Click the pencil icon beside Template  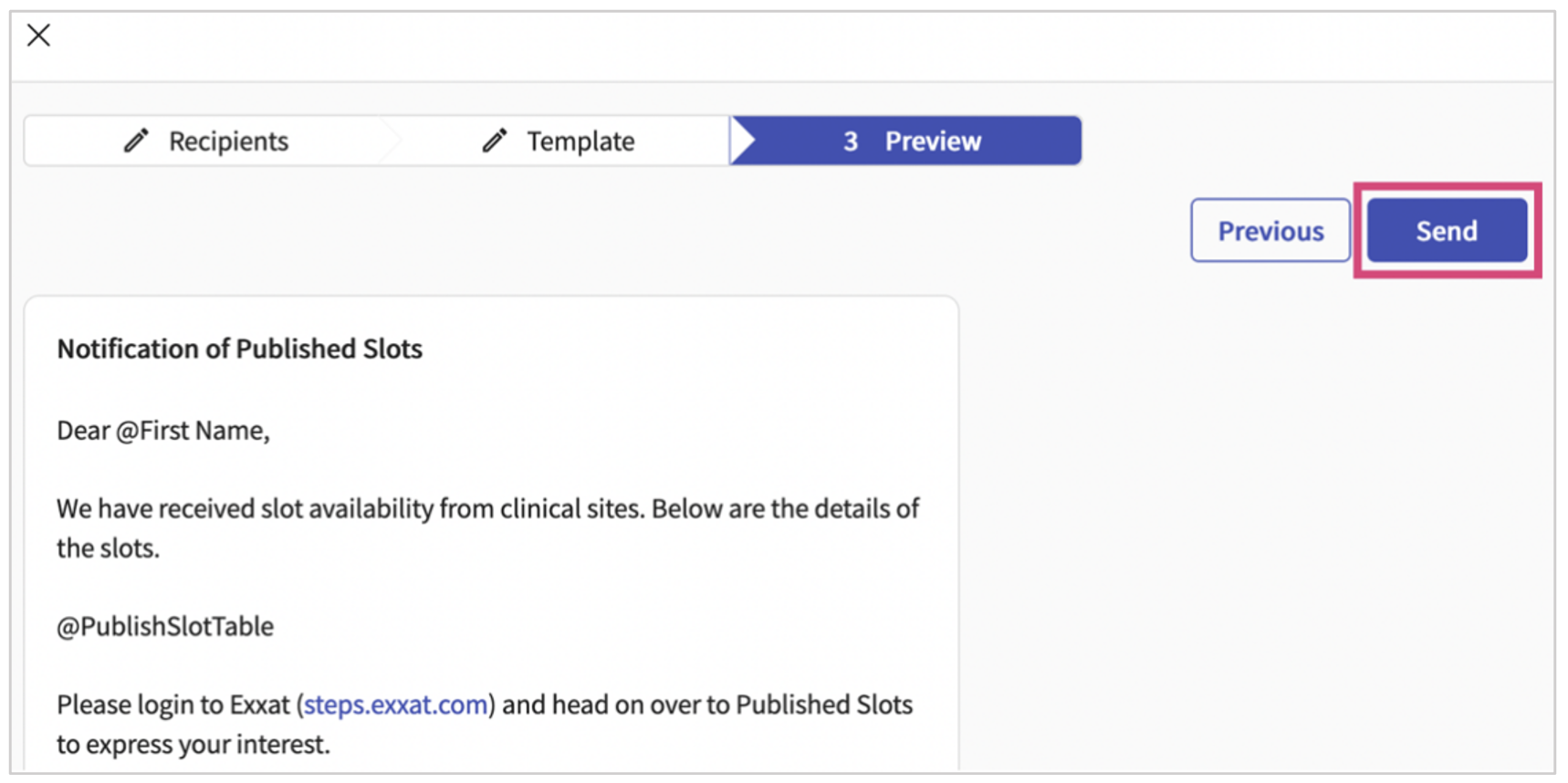coord(494,141)
